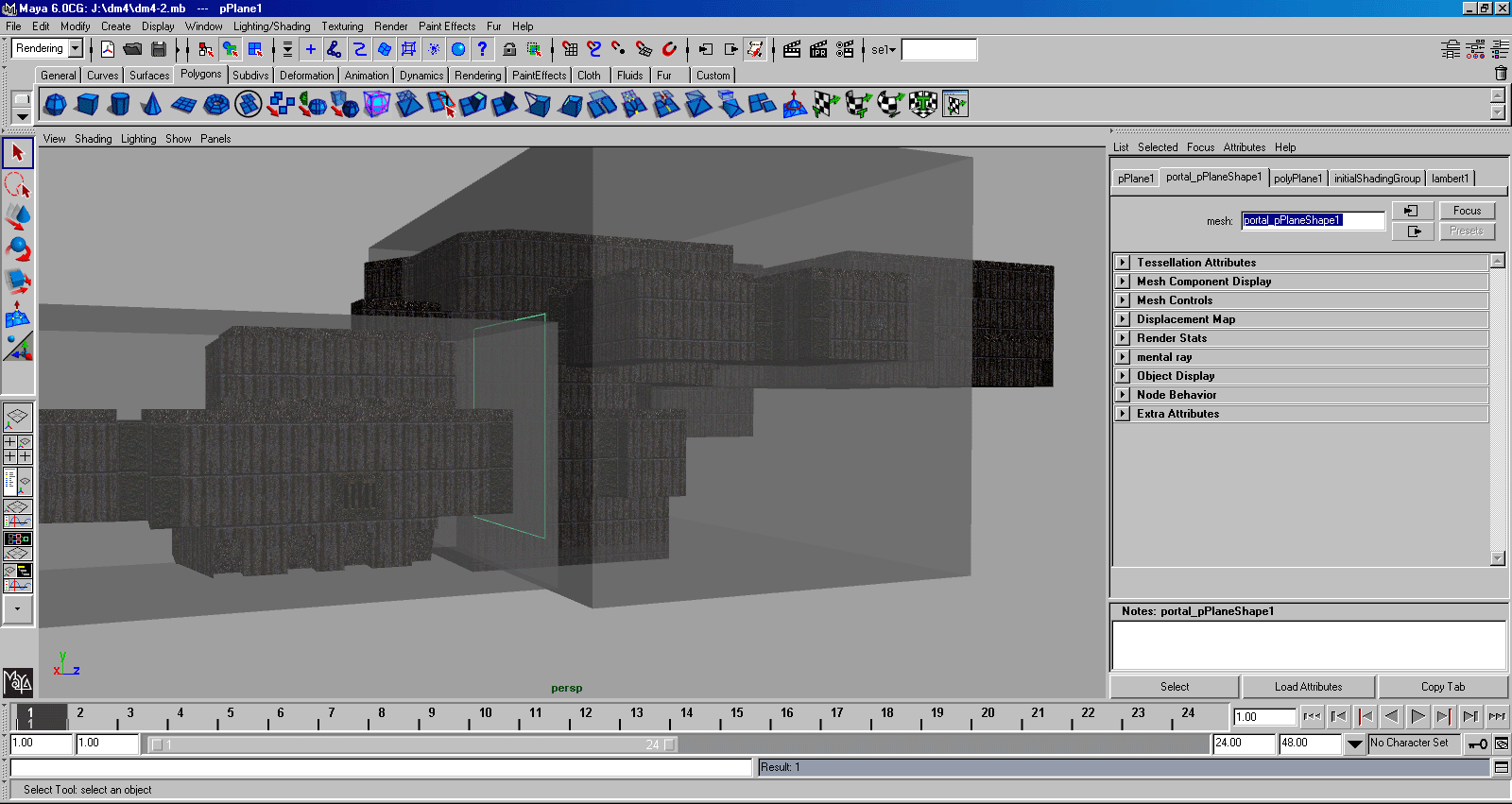Toggle construction history on/off icon

point(755,49)
